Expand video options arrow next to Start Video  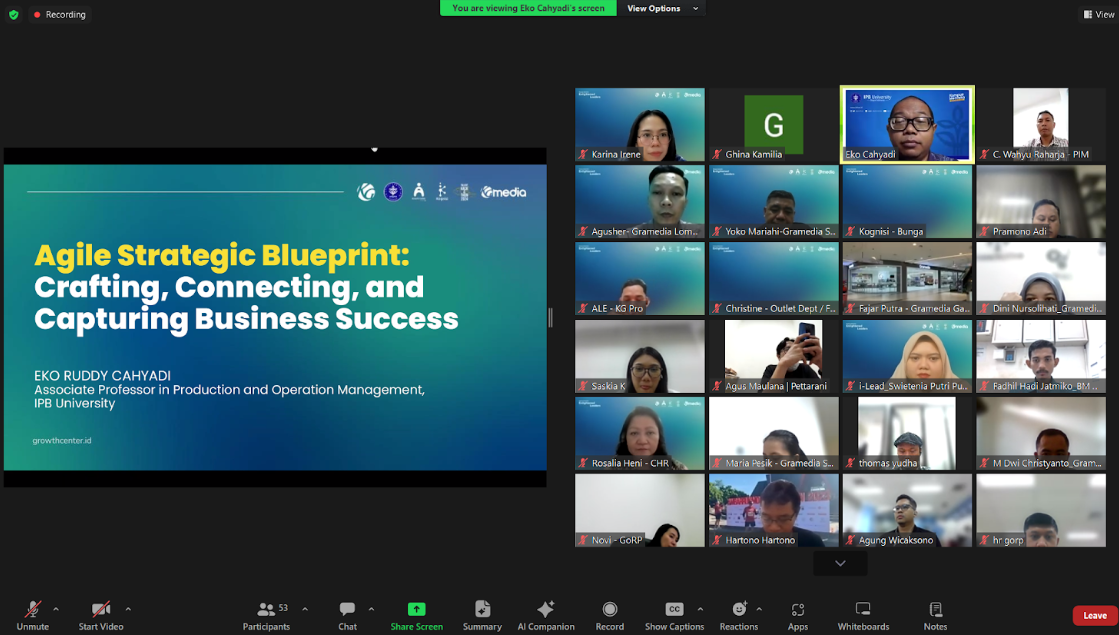(128, 609)
